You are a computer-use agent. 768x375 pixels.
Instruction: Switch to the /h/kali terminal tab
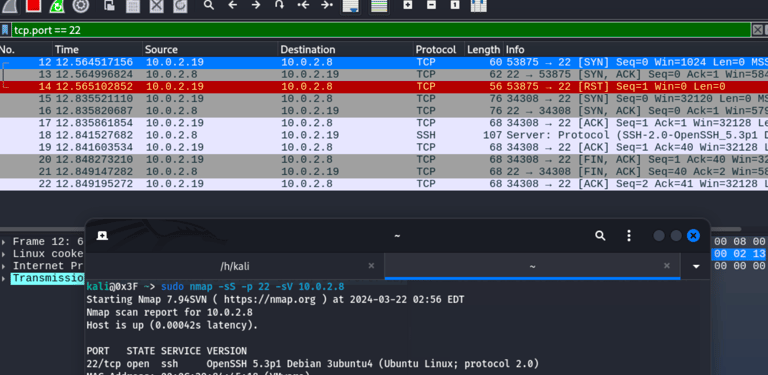point(235,266)
